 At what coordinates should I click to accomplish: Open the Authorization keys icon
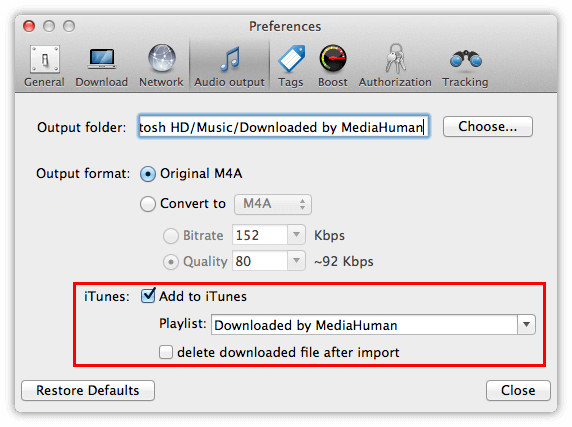[x=395, y=59]
